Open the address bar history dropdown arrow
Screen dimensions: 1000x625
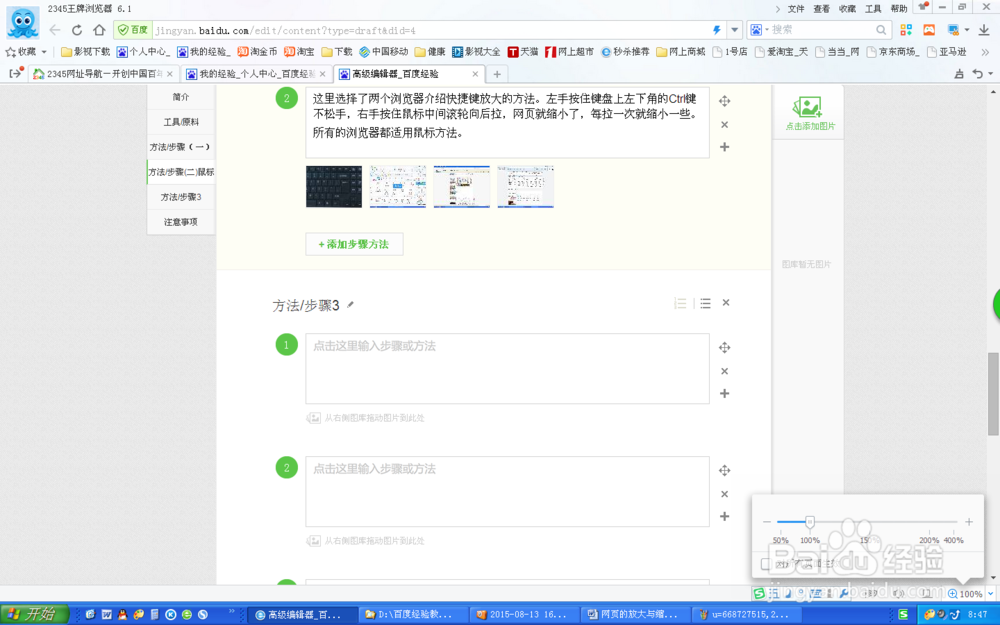(733, 29)
